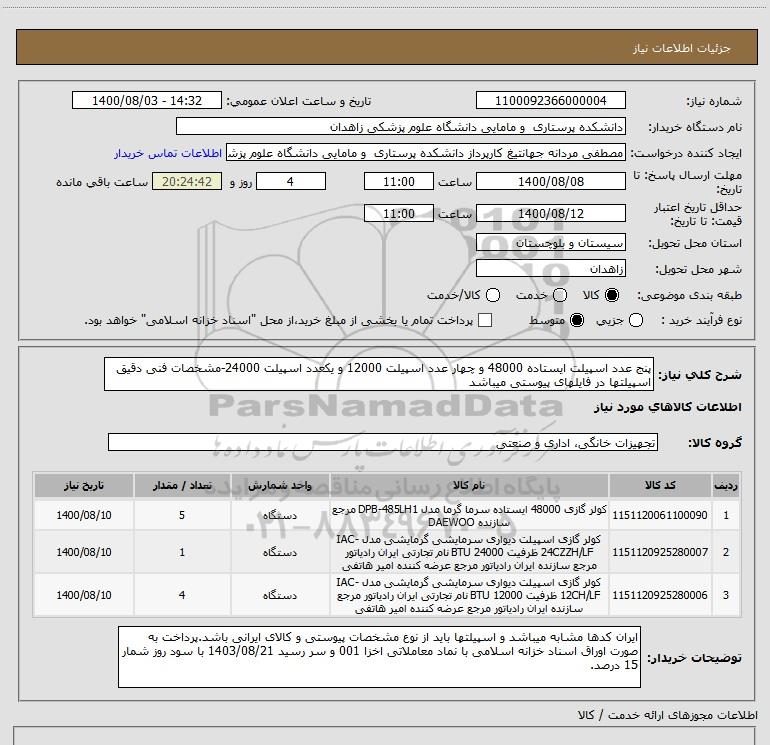Click the جزئیات اطلاعات نیاز header bar

(386, 47)
